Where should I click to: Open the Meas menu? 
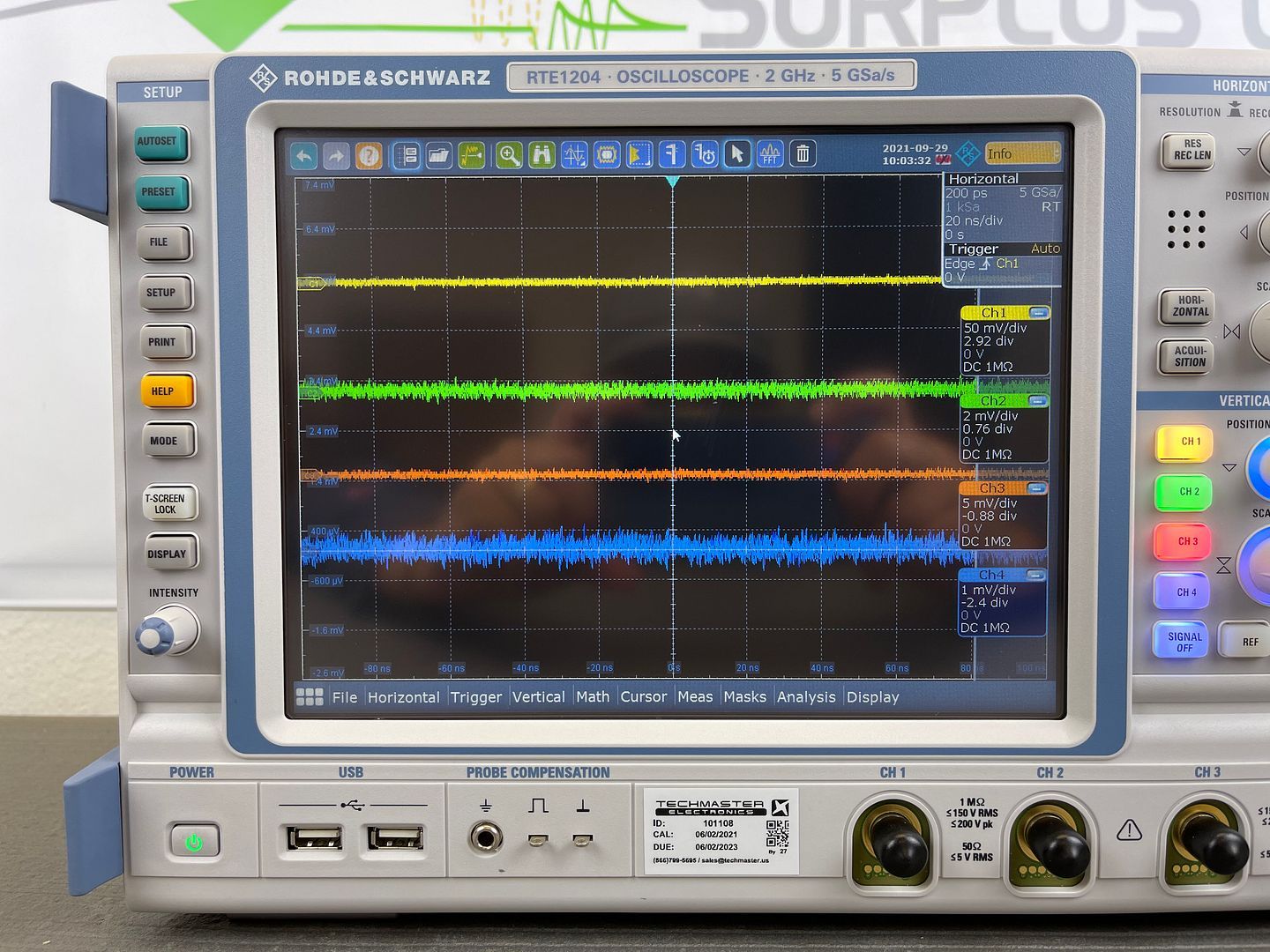coord(695,697)
